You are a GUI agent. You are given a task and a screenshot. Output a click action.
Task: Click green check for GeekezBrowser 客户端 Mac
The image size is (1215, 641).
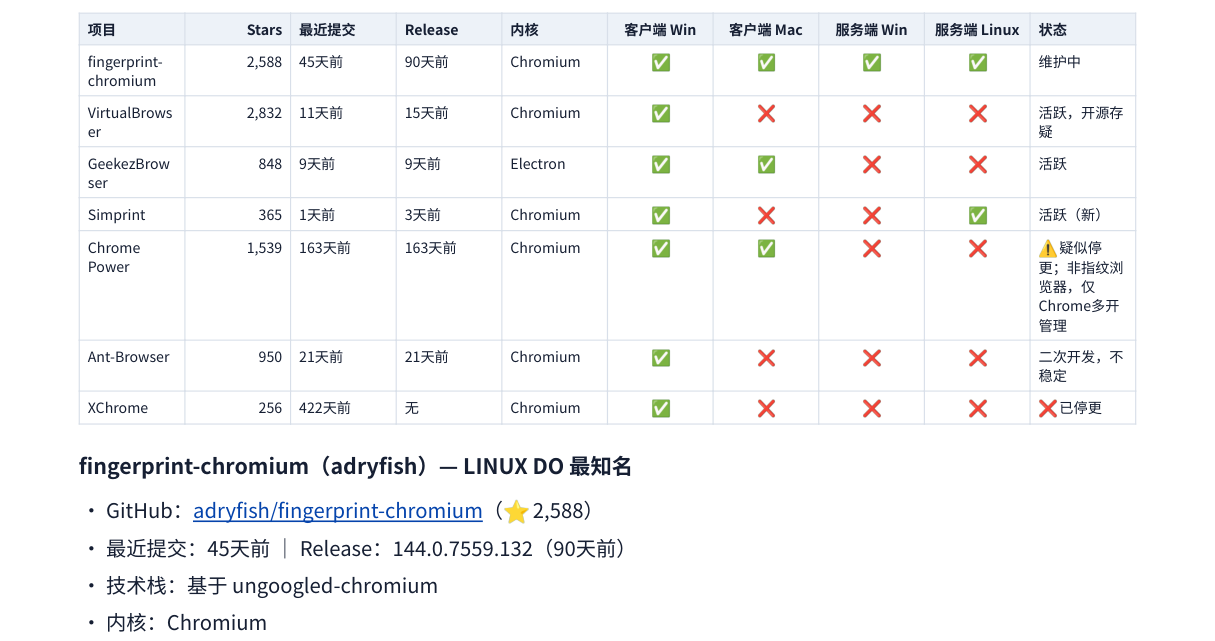pos(766,165)
